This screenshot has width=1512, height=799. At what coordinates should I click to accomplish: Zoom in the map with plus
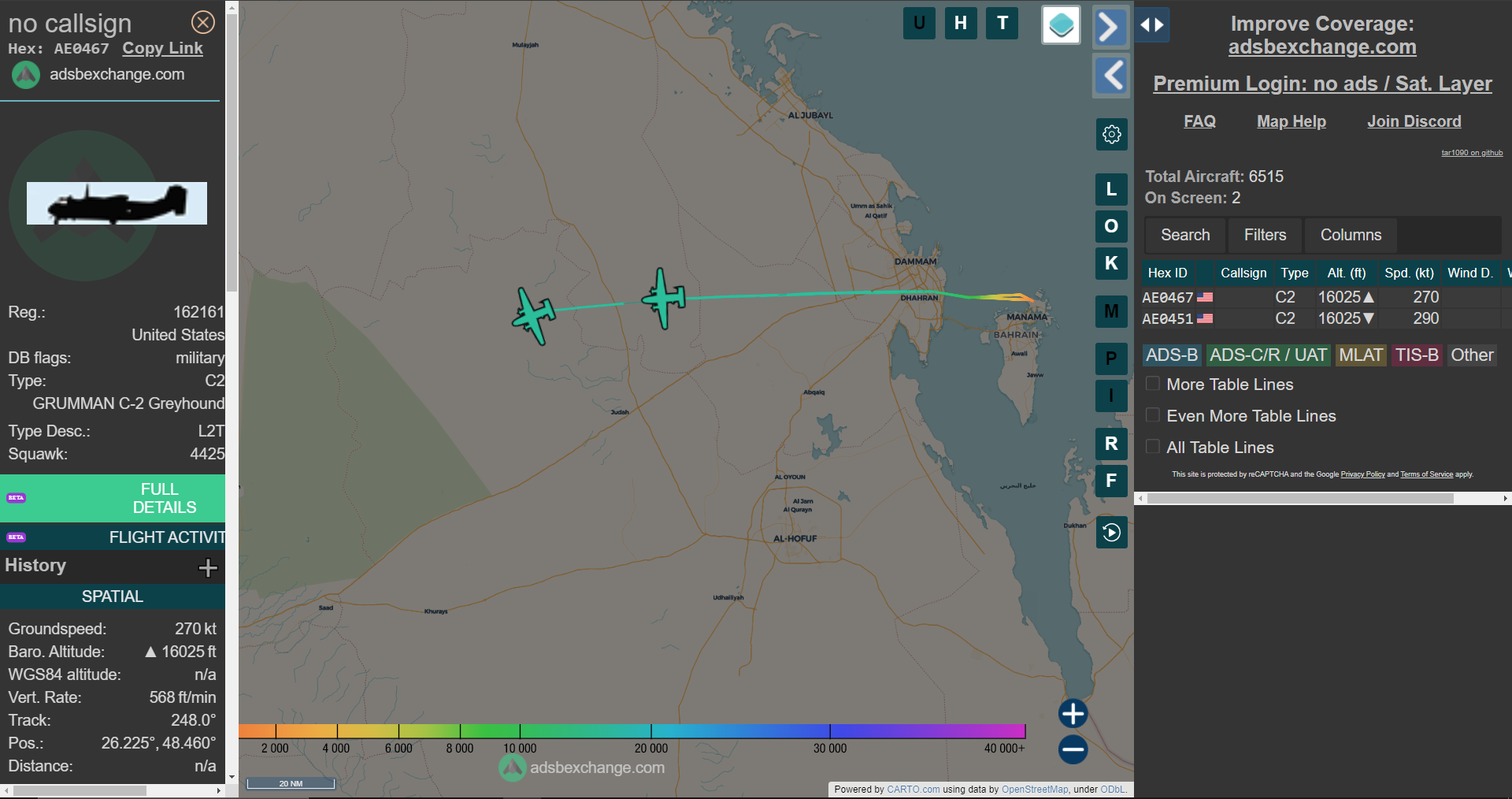(1073, 714)
